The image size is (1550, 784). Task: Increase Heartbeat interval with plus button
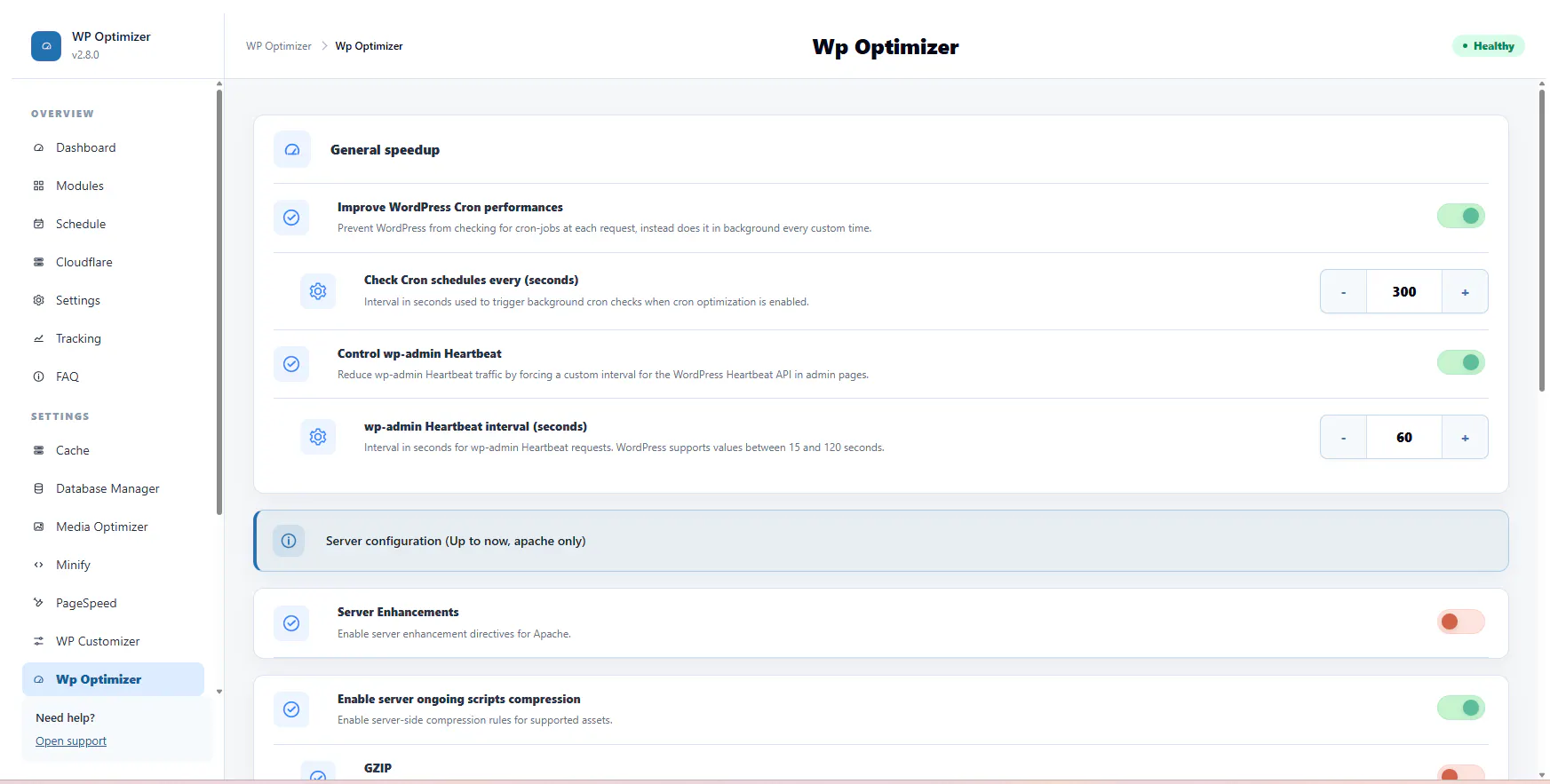pos(1465,438)
